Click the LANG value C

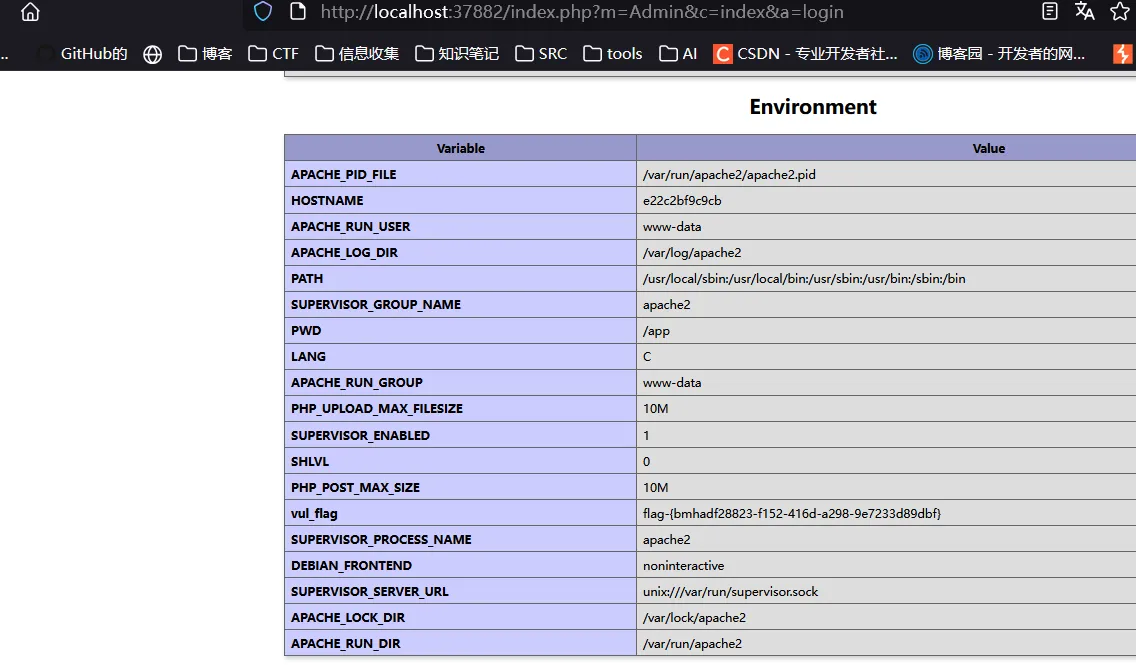[647, 356]
